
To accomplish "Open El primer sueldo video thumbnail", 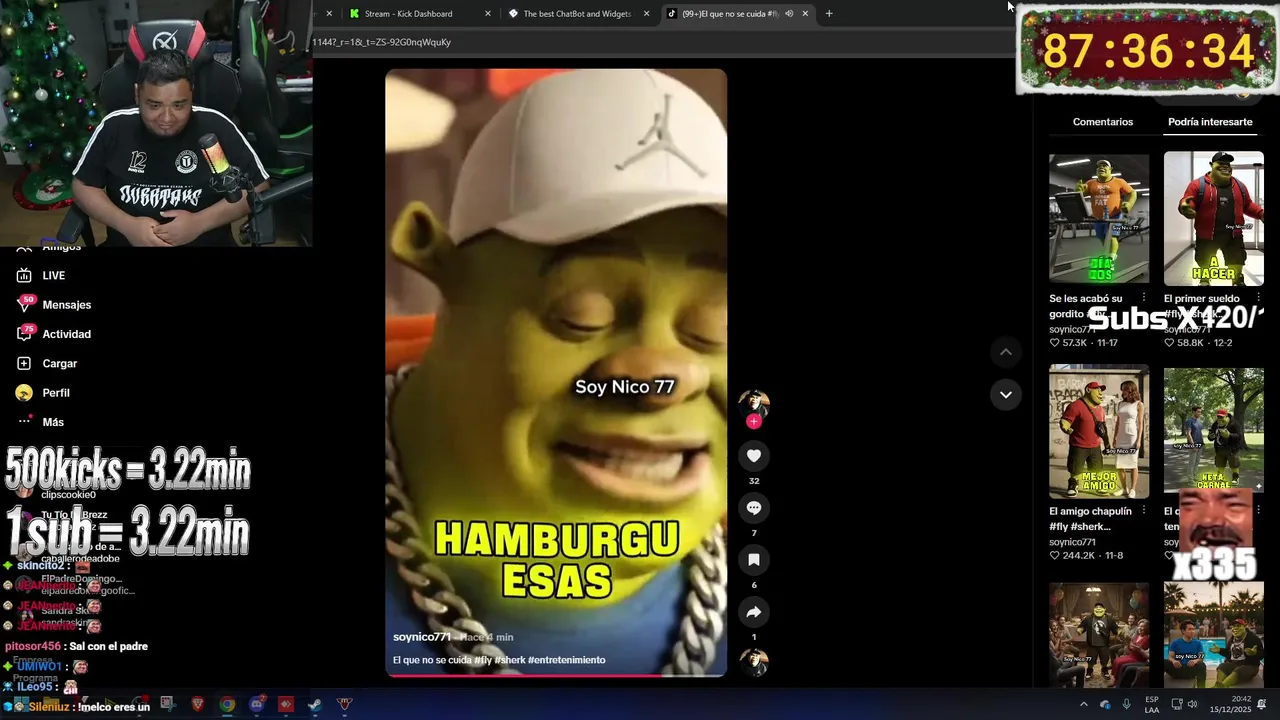I will (x=1213, y=218).
